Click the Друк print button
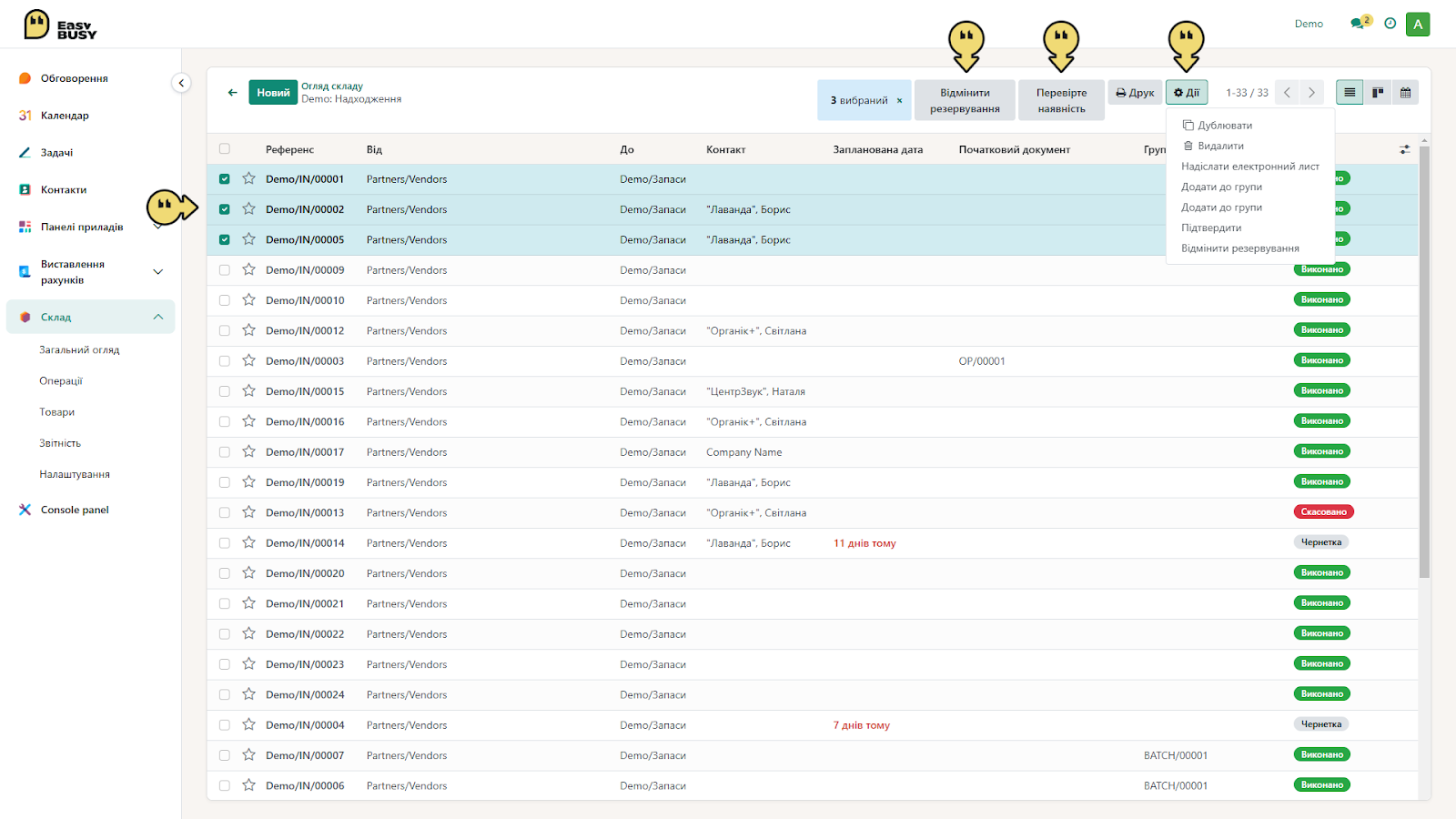Image resolution: width=1456 pixels, height=819 pixels. coord(1135,93)
